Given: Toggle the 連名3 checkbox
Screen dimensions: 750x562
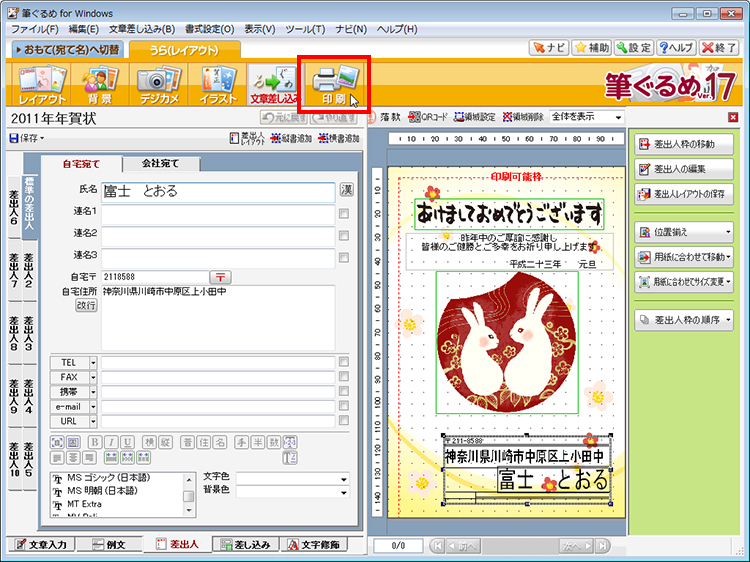Looking at the screenshot, I should pos(344,258).
